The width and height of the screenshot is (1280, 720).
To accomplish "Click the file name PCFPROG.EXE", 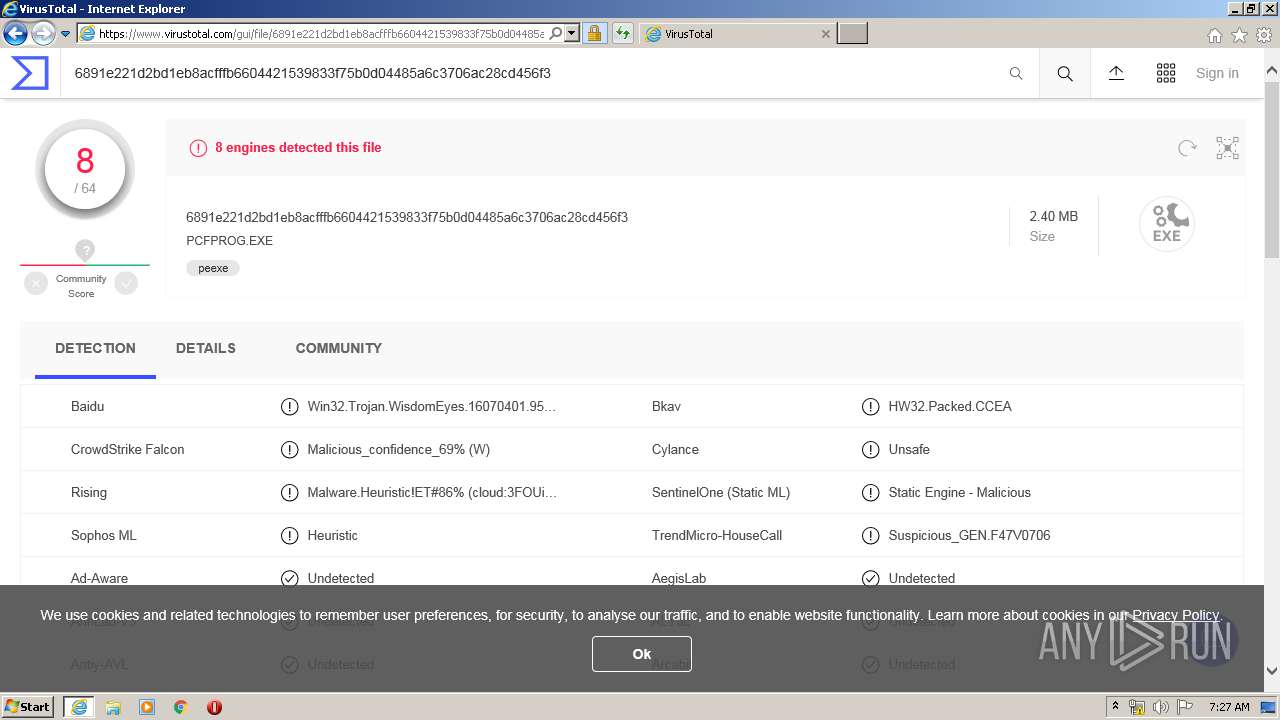I will 229,241.
